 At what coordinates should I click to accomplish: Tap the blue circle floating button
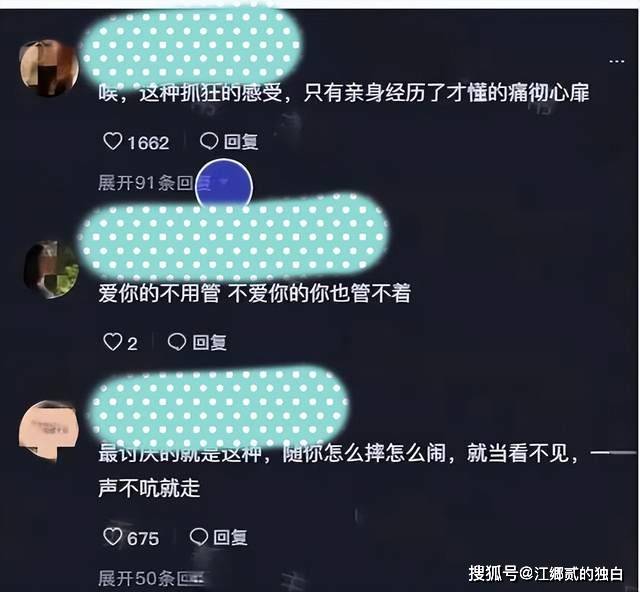coord(224,187)
